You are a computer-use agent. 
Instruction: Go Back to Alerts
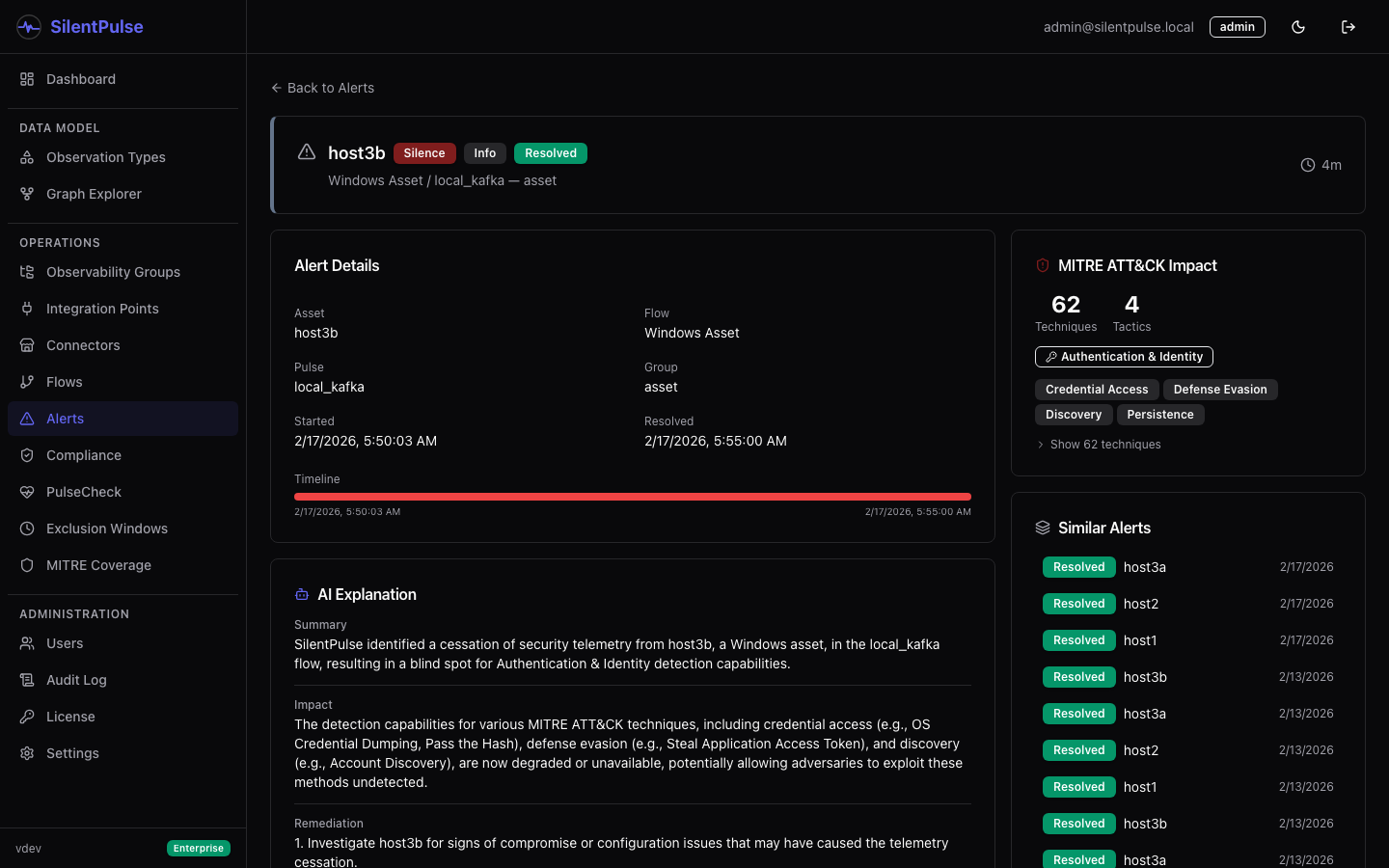(x=322, y=88)
